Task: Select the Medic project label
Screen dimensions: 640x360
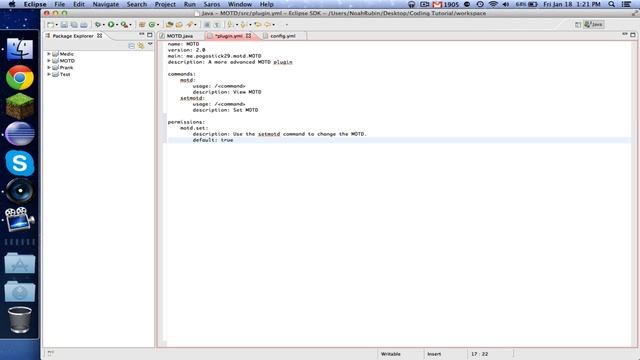Action: coord(67,54)
